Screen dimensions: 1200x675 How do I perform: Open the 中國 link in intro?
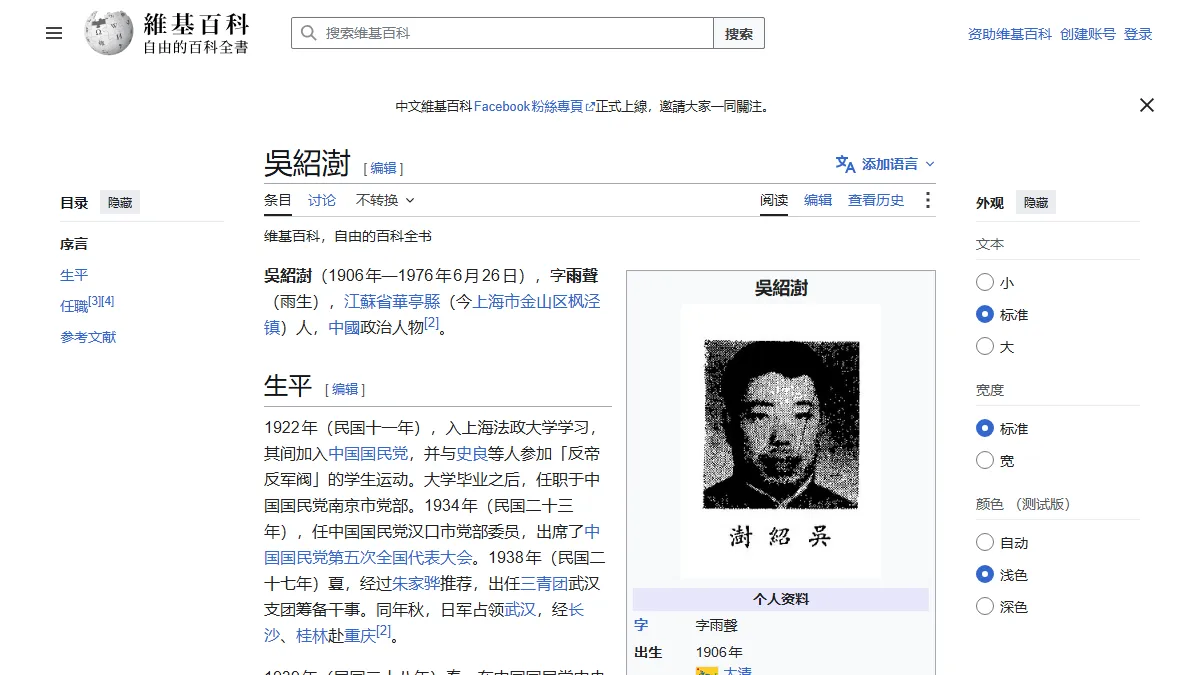tap(344, 327)
